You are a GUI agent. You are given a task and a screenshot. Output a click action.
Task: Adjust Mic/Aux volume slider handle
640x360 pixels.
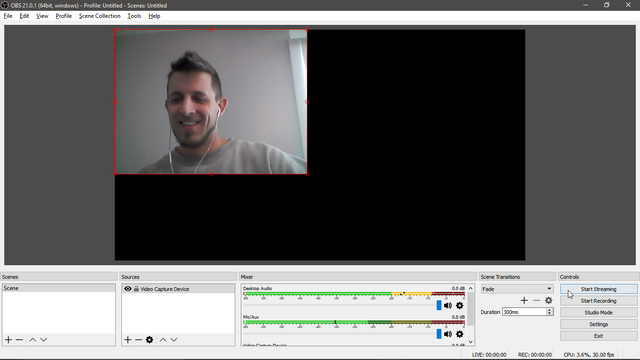[x=439, y=334]
